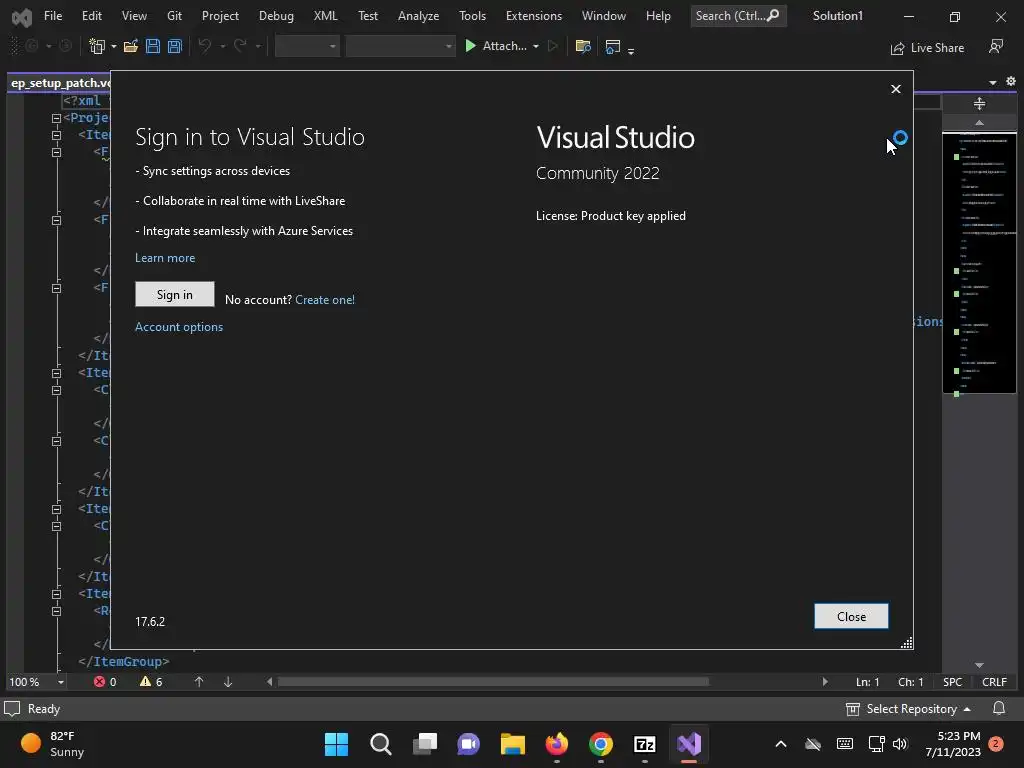Click the scroll-right arrow of the horizontal scrollbar

click(x=825, y=682)
